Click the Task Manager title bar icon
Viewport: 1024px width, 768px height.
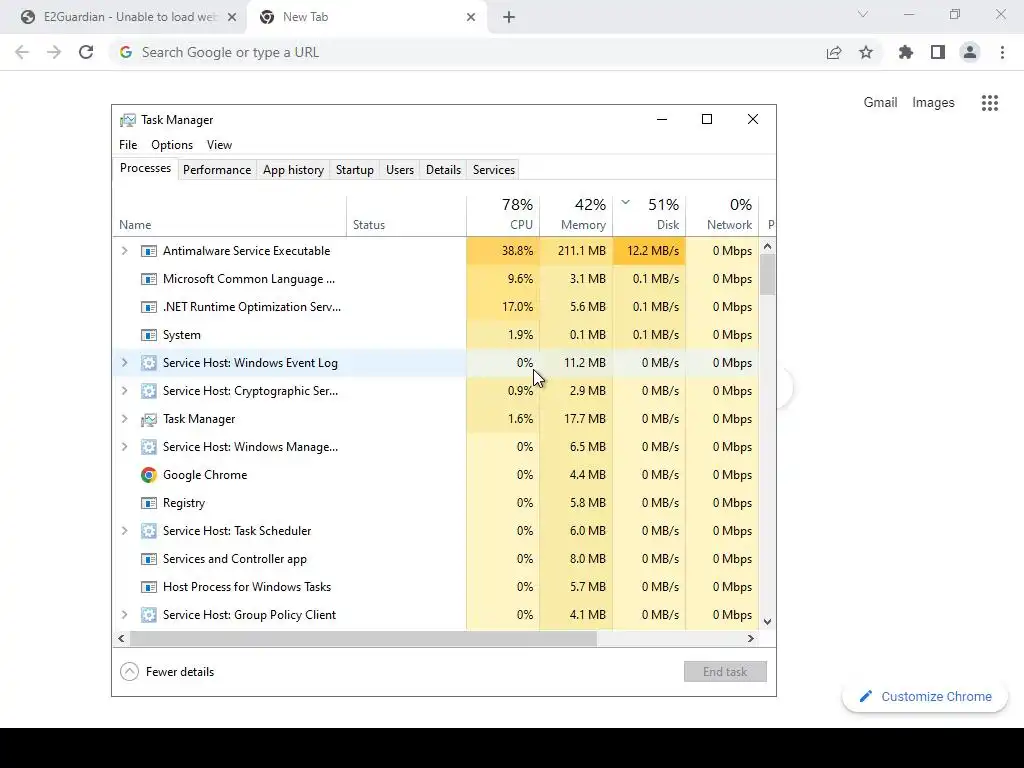128,120
